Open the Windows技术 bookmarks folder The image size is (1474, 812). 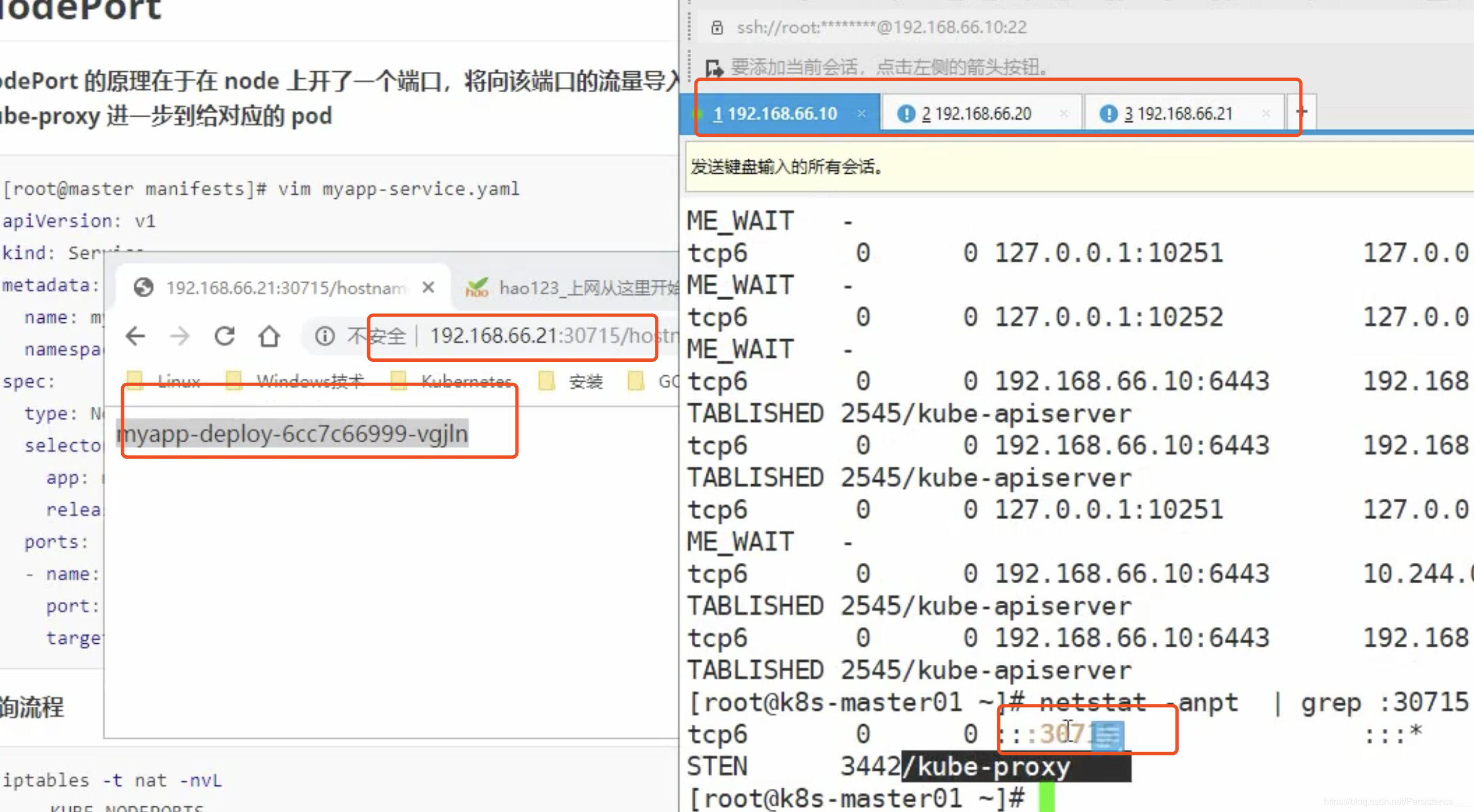(296, 381)
